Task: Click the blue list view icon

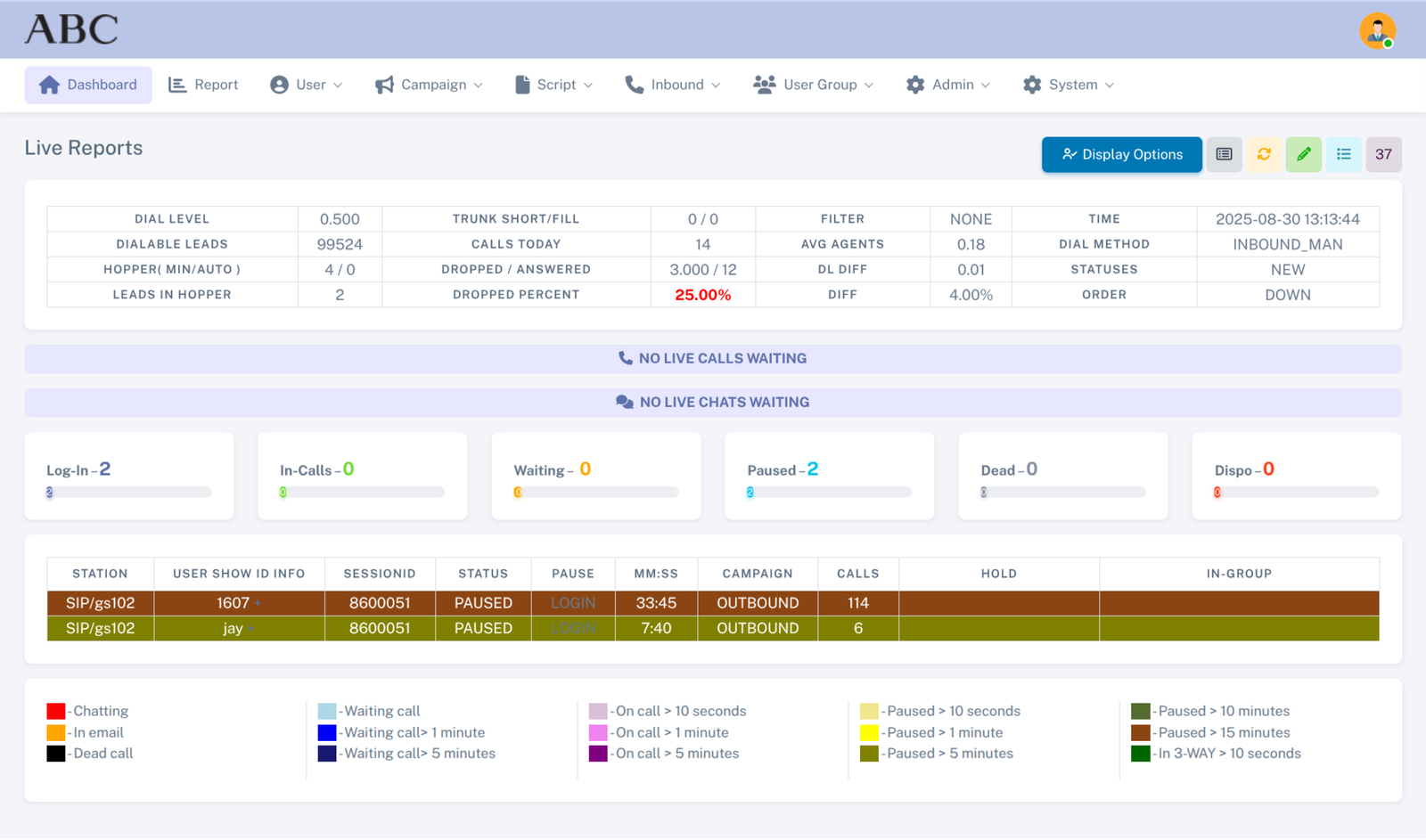Action: pyautogui.click(x=1343, y=154)
